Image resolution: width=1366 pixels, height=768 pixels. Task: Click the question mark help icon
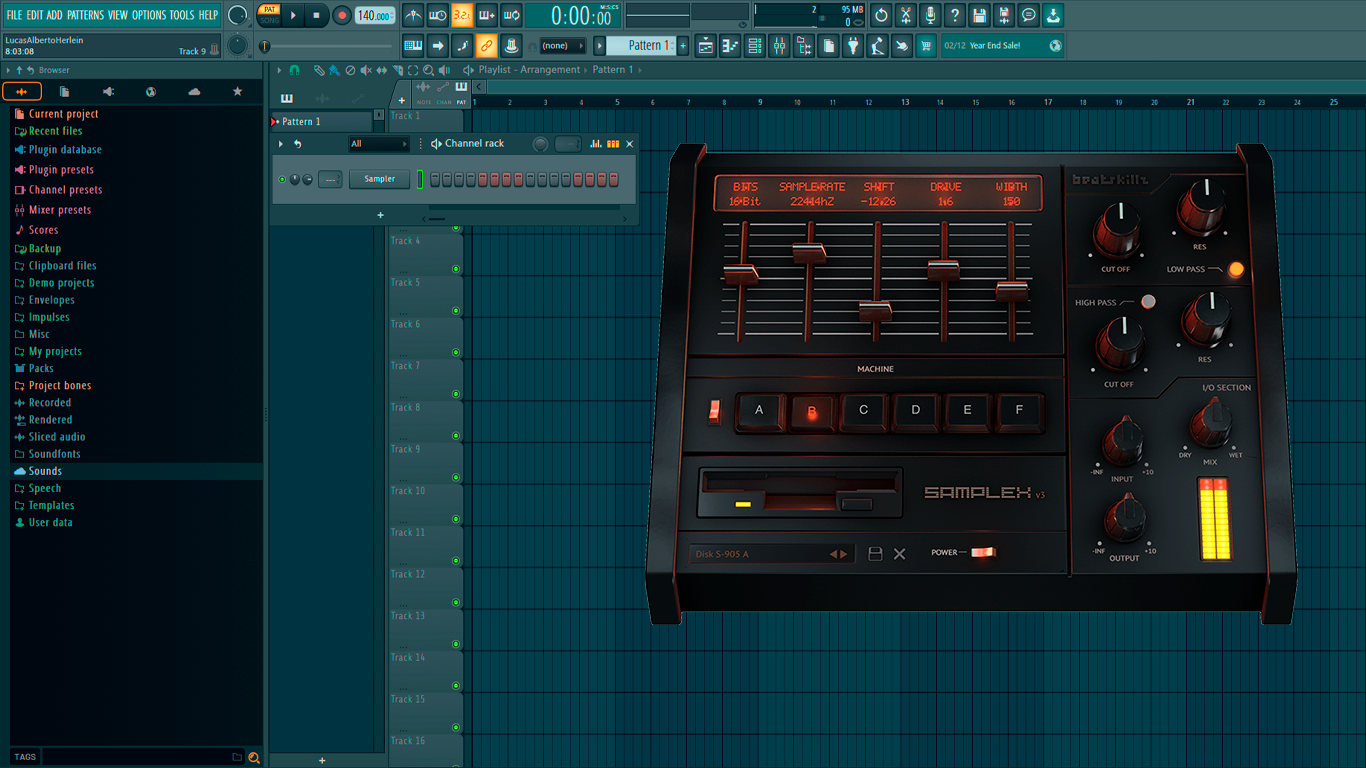tap(955, 16)
